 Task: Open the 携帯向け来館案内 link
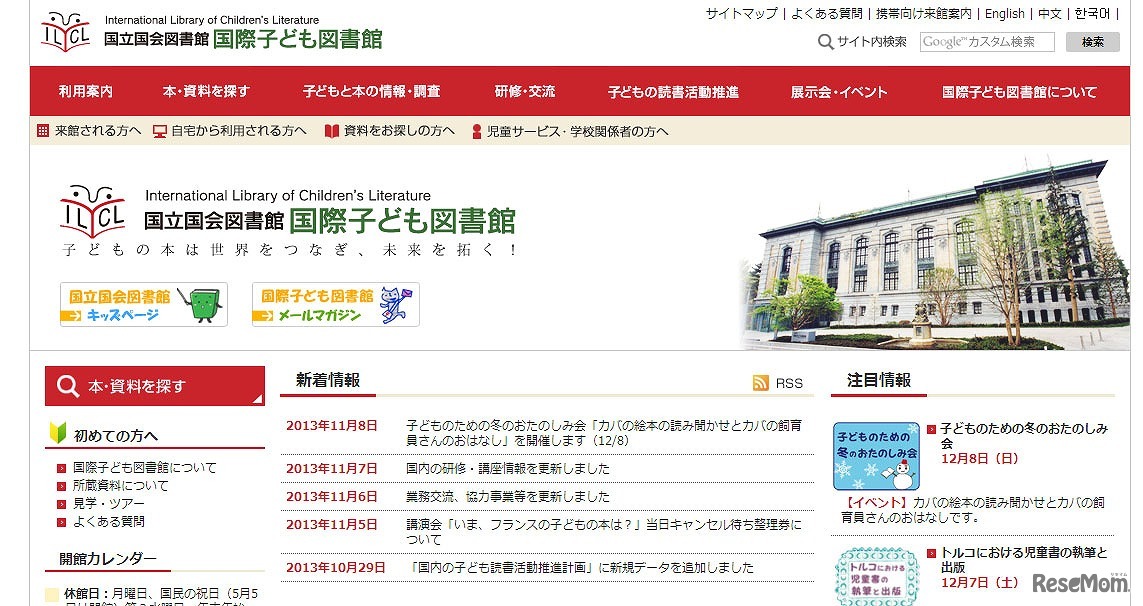click(x=924, y=13)
